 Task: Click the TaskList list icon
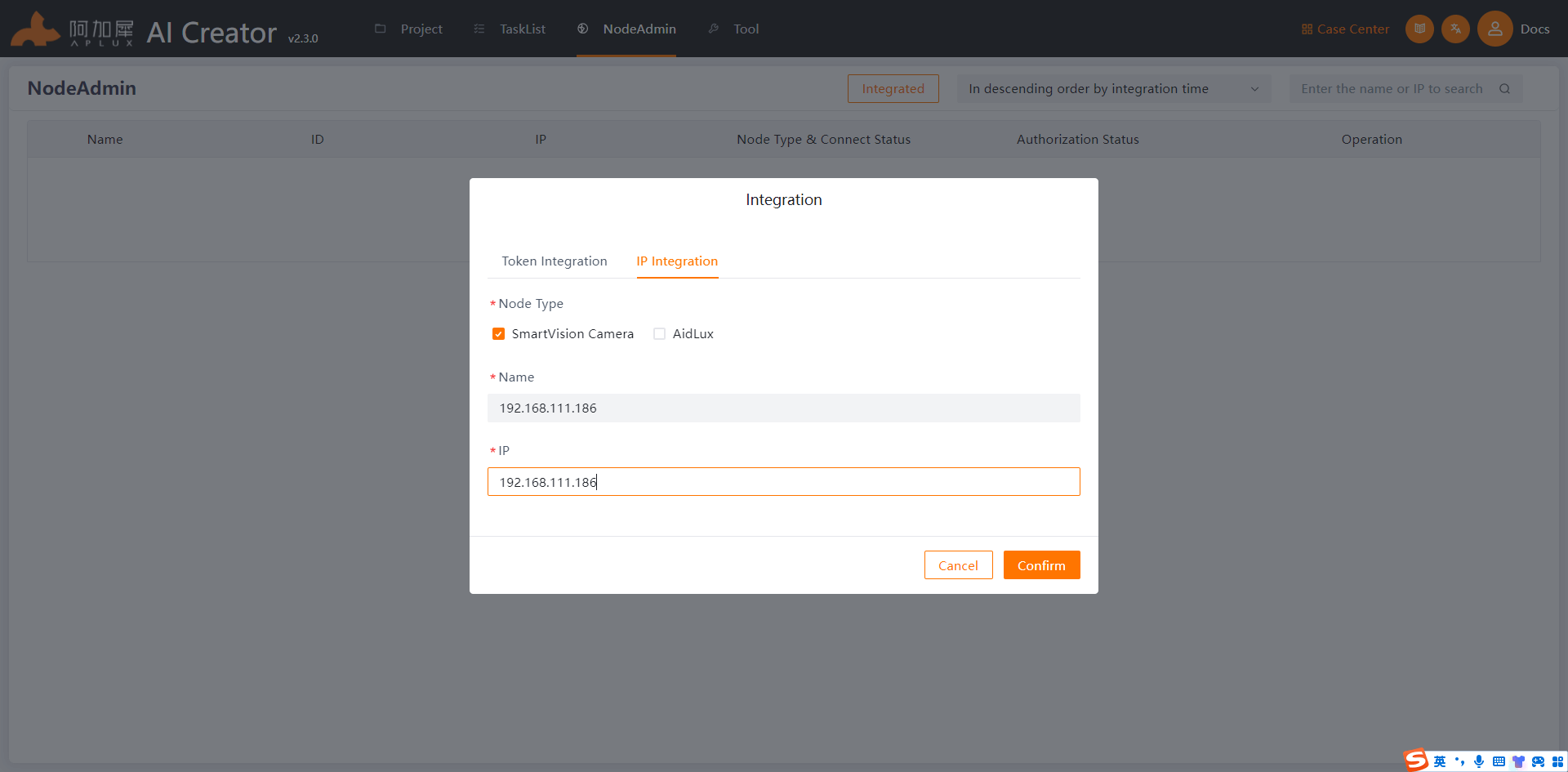coord(479,29)
